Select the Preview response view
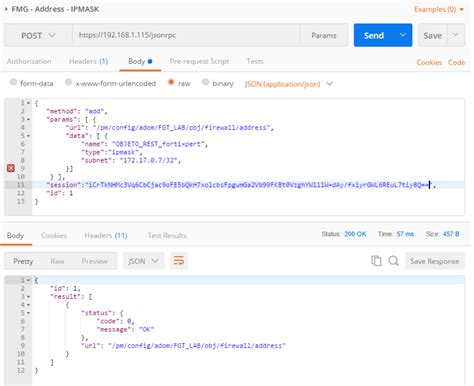This screenshot has width=474, height=386. click(95, 261)
